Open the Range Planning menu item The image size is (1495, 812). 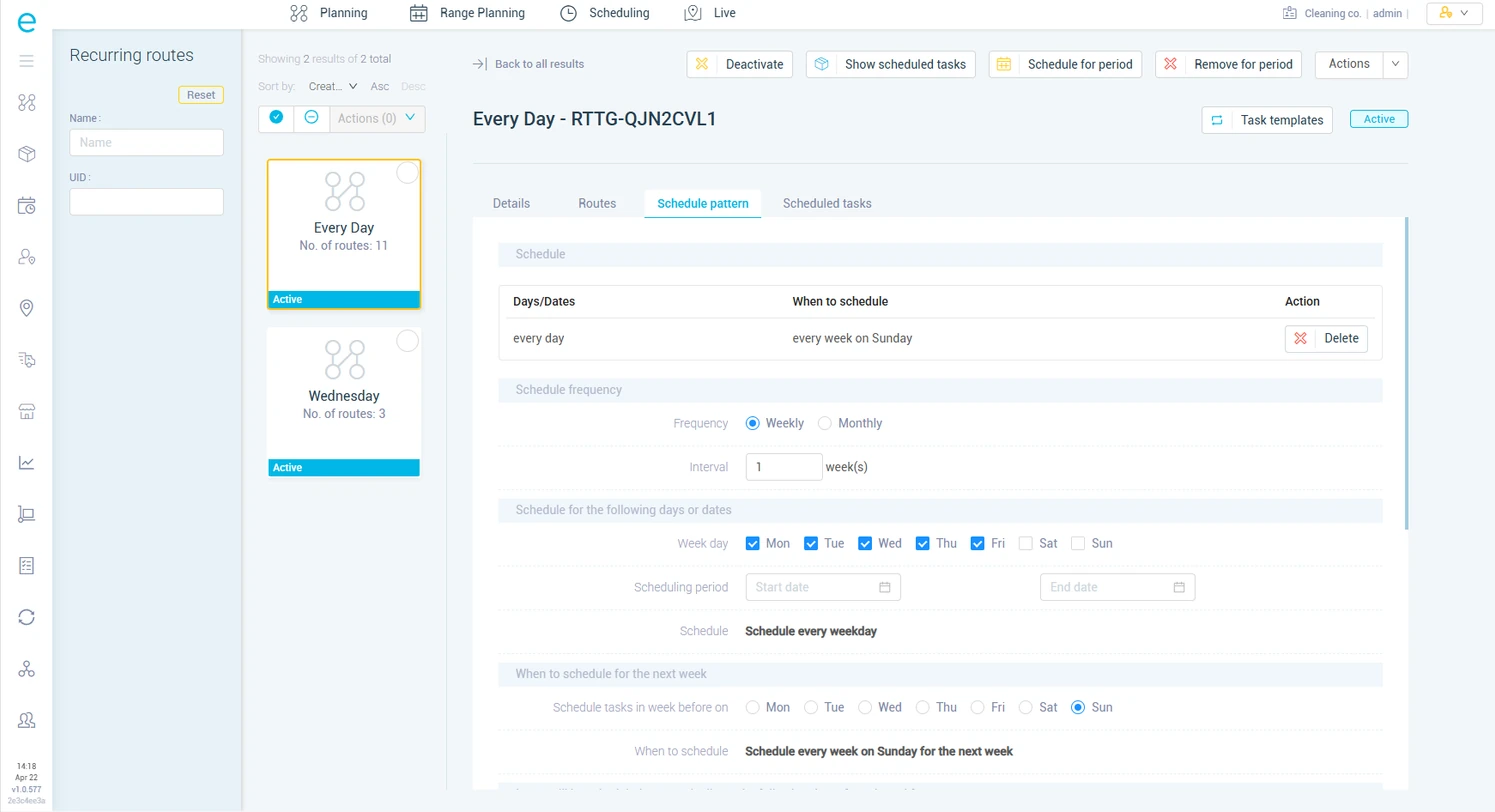[469, 13]
